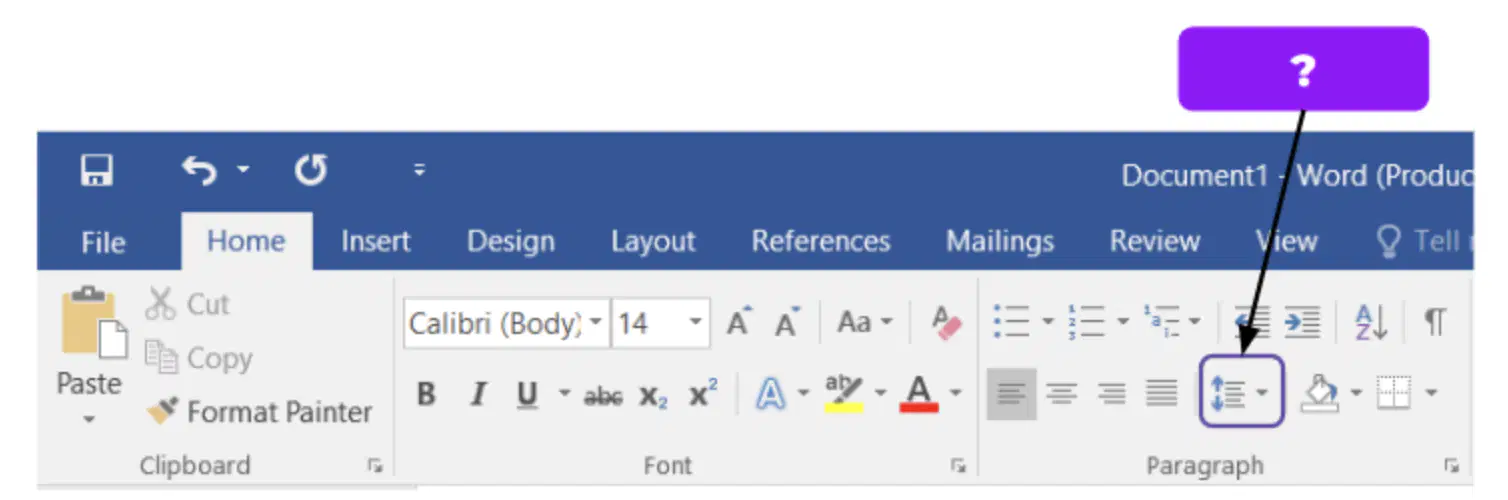1508x500 pixels.
Task: Select the Format Painter tool
Action: point(259,412)
